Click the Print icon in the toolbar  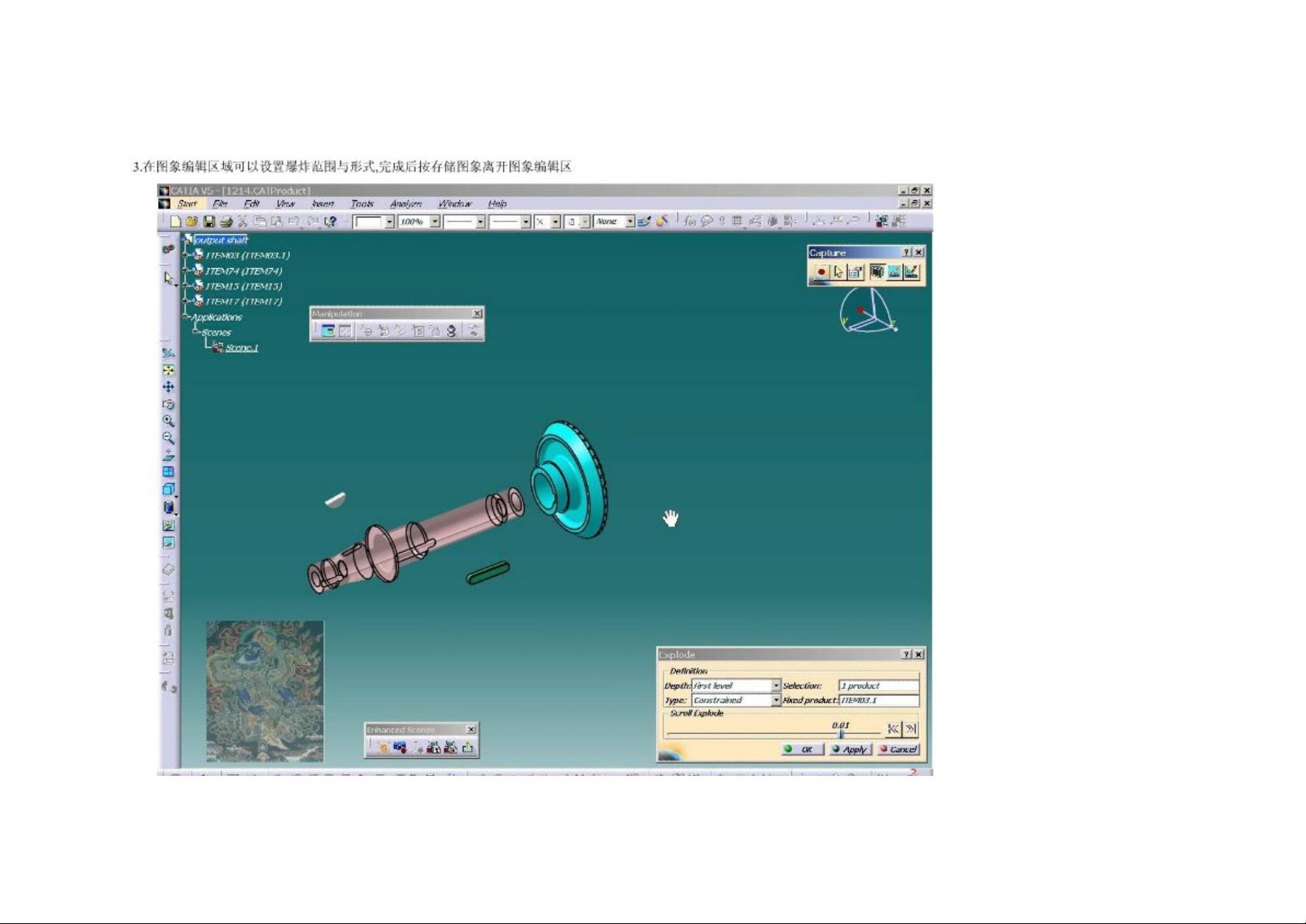click(x=226, y=222)
